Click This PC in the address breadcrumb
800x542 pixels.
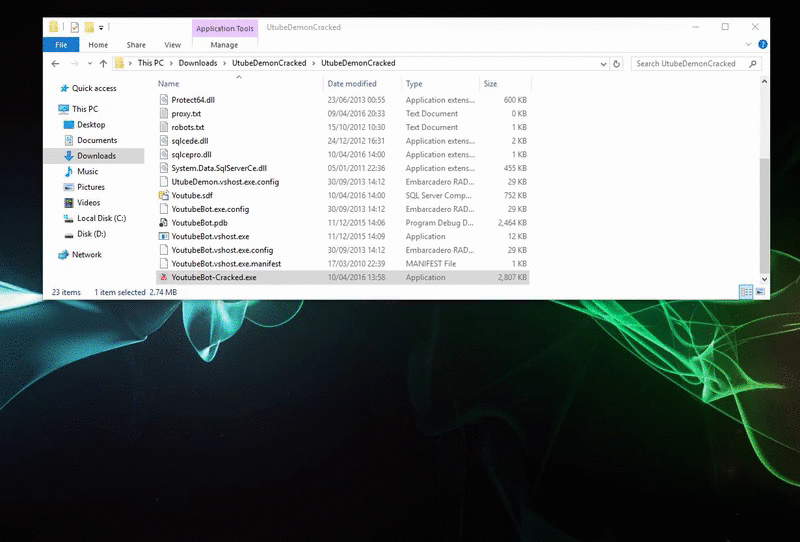tap(151, 63)
